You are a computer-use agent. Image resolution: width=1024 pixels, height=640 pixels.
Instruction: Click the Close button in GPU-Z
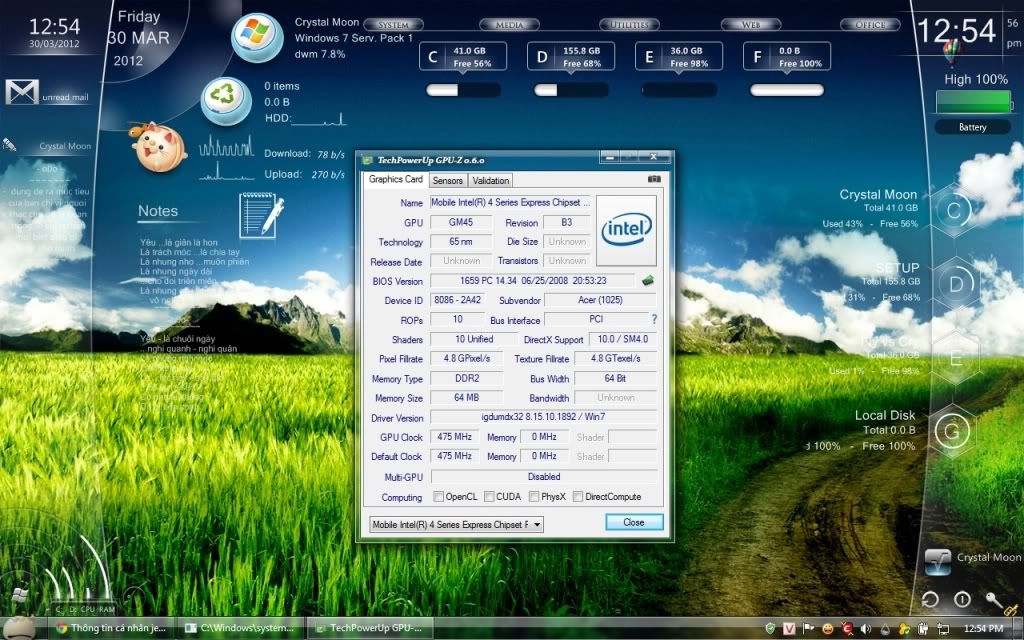point(633,522)
